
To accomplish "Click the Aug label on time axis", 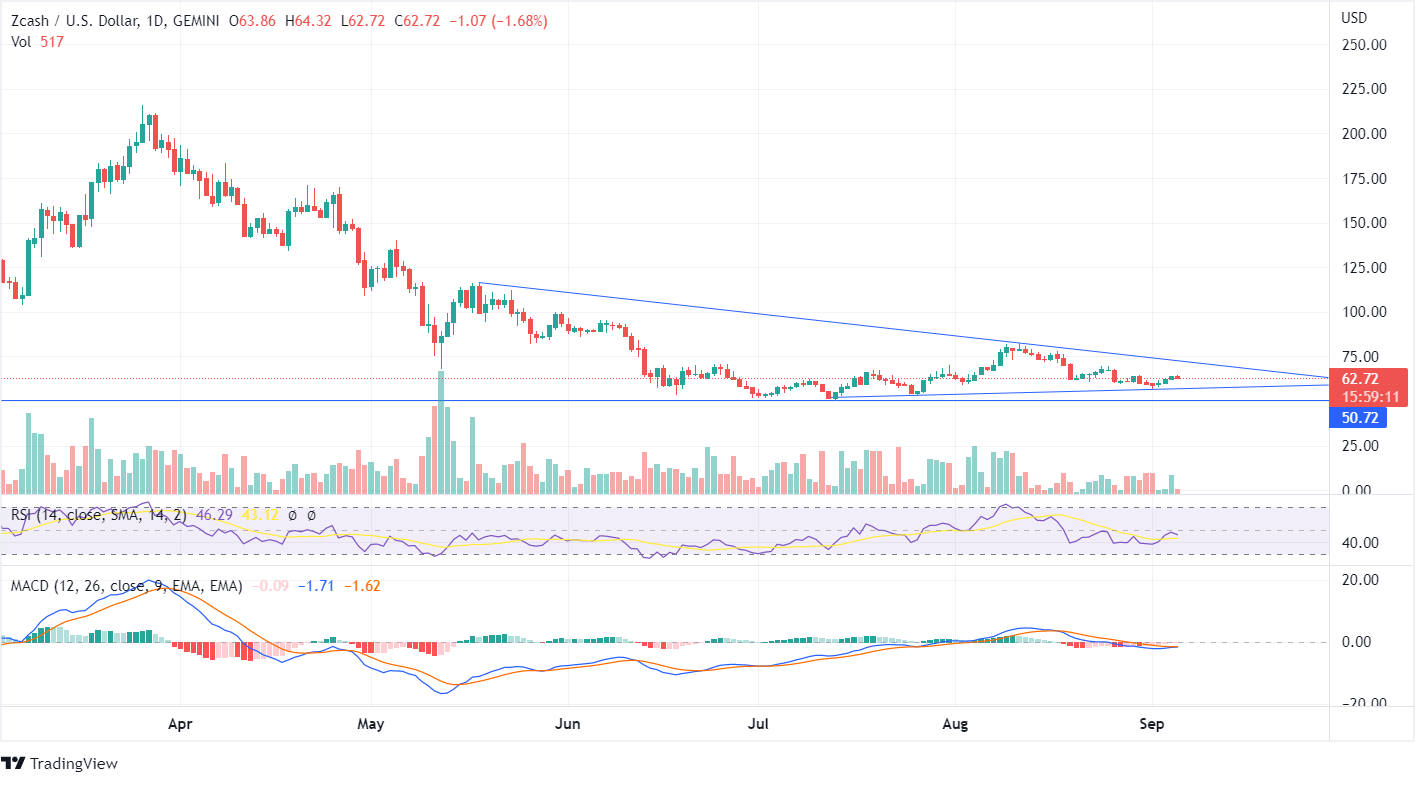I will click(955, 722).
